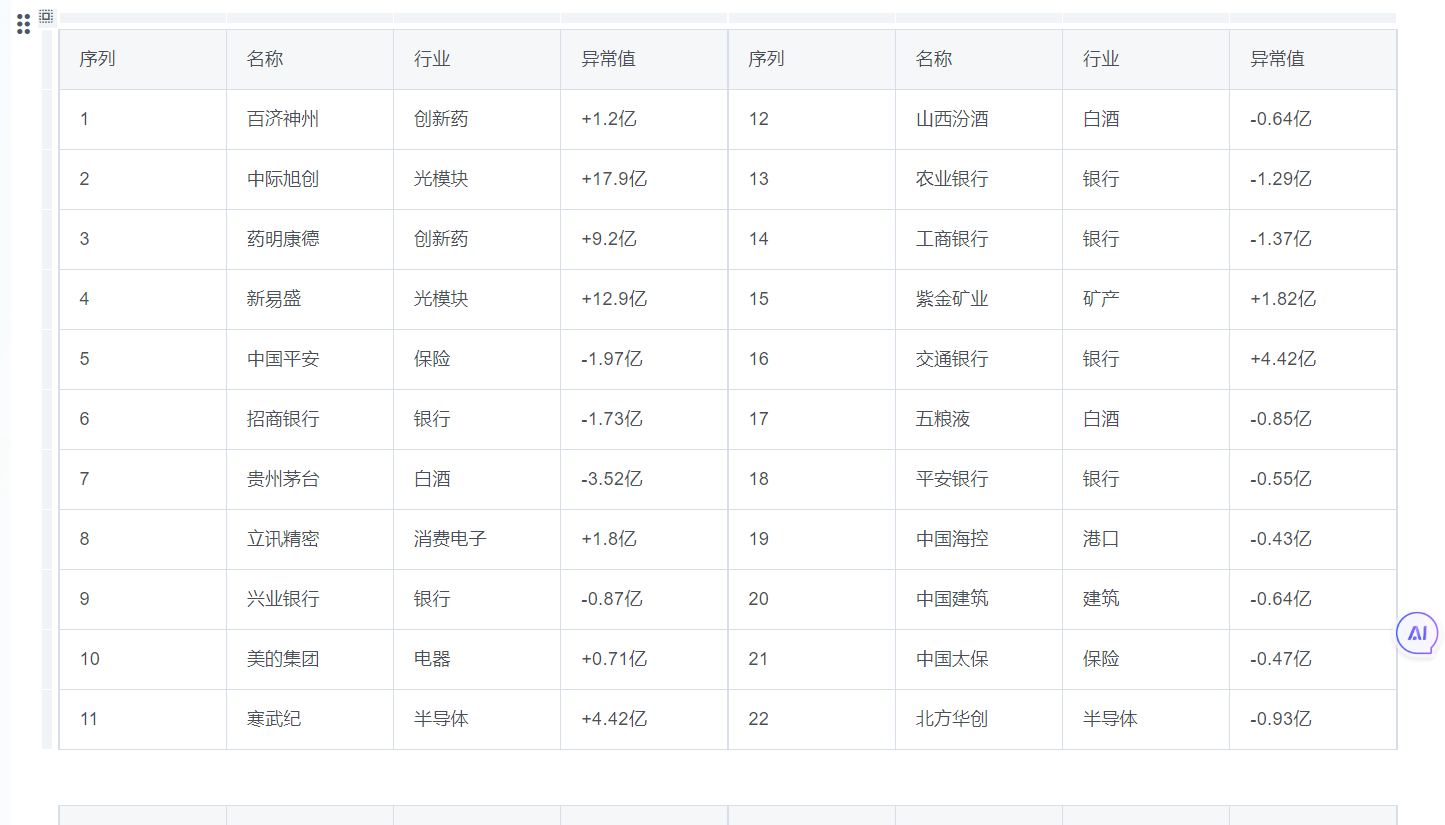
Task: Select the 港口 industry cell
Action: 1101,539
